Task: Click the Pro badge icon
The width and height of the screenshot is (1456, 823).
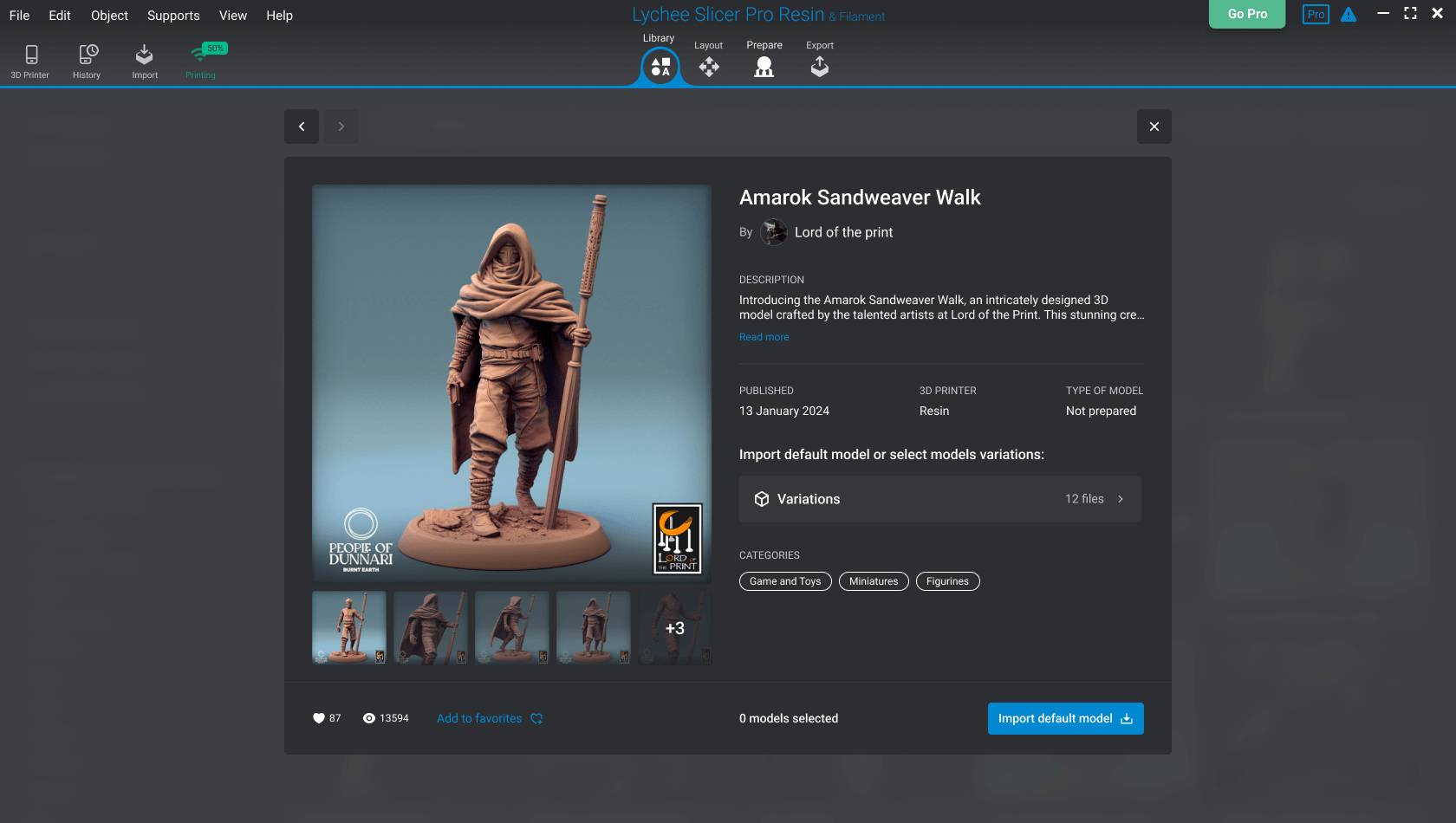Action: coord(1316,15)
